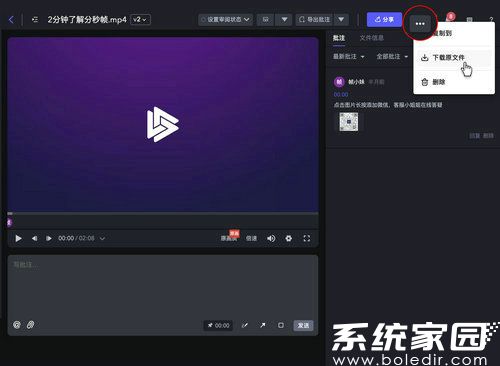Open the v2 version dropdown
500x366 pixels.
point(140,20)
